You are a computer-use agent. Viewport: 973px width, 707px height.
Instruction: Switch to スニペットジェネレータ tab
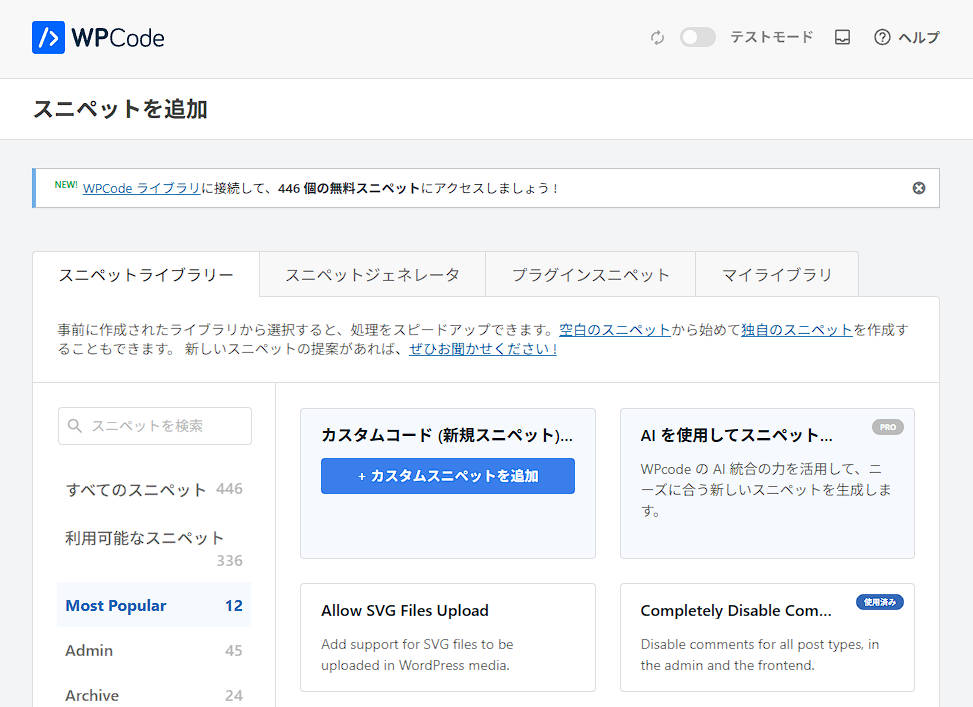(x=372, y=275)
